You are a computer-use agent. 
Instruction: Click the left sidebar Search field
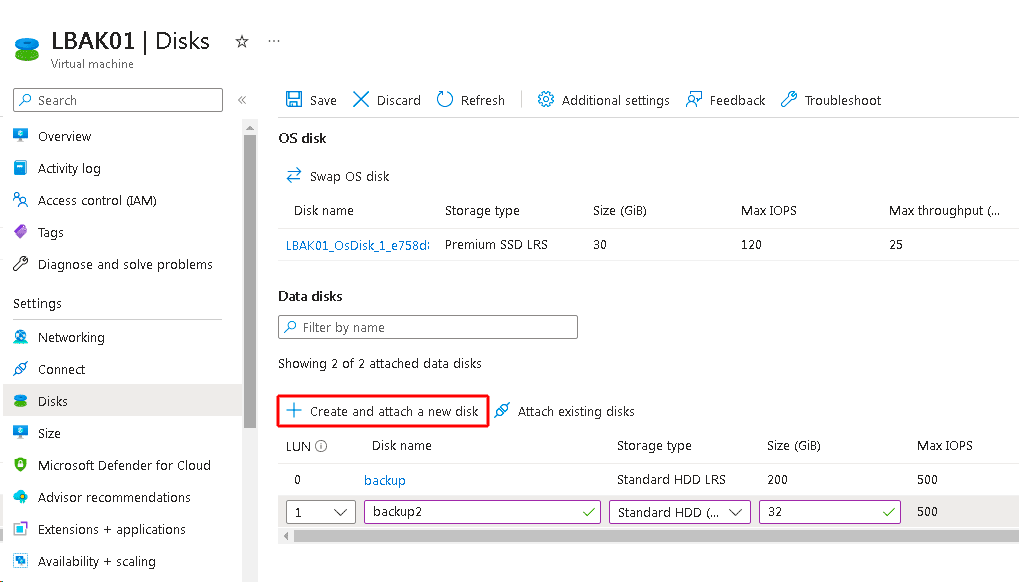click(x=118, y=100)
